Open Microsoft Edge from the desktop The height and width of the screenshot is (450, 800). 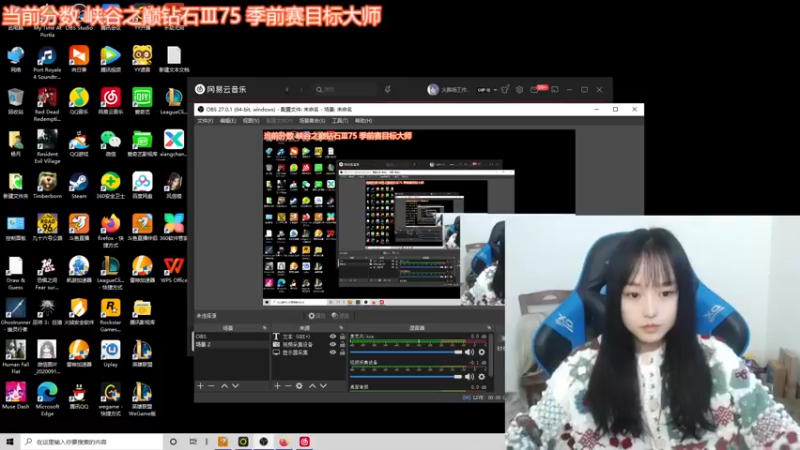(x=47, y=399)
